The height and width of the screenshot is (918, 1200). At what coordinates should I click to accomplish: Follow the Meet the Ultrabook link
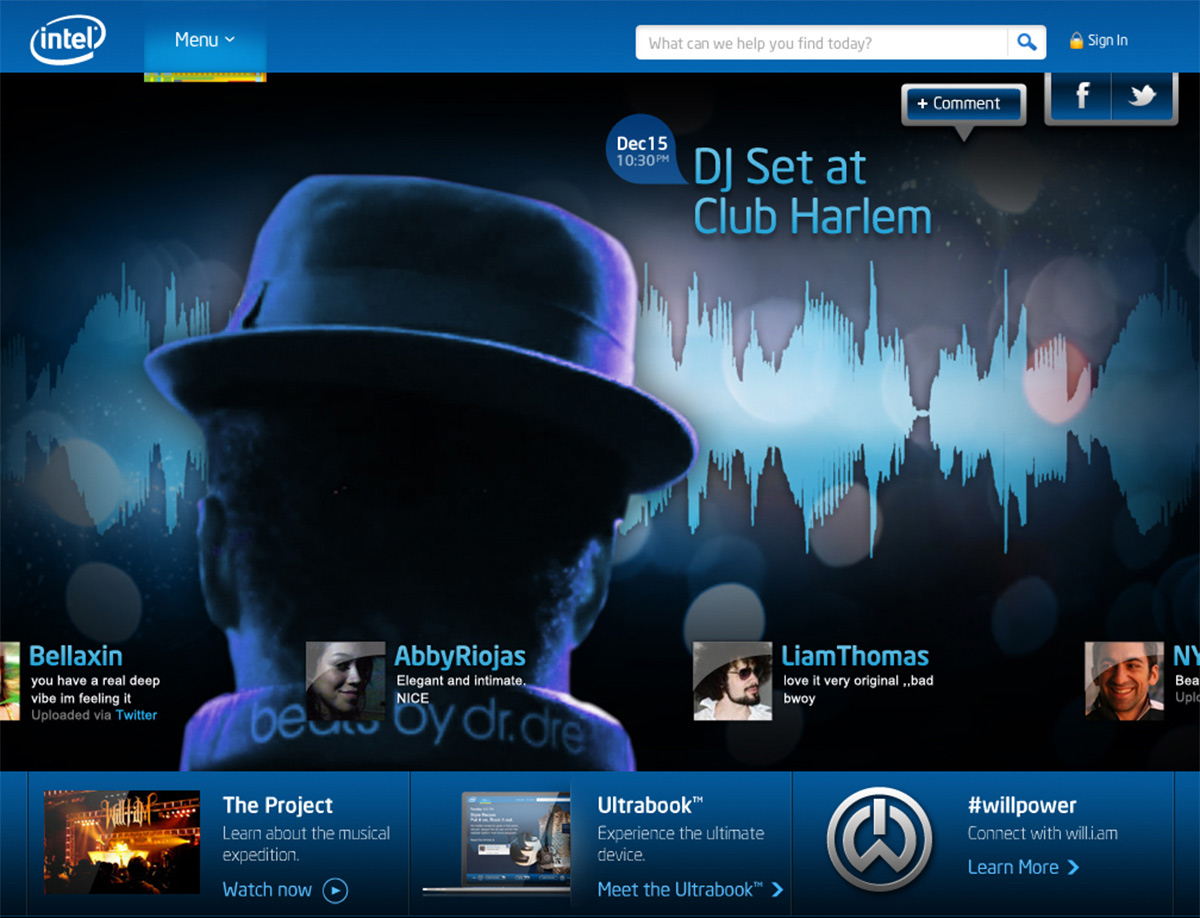click(x=680, y=889)
